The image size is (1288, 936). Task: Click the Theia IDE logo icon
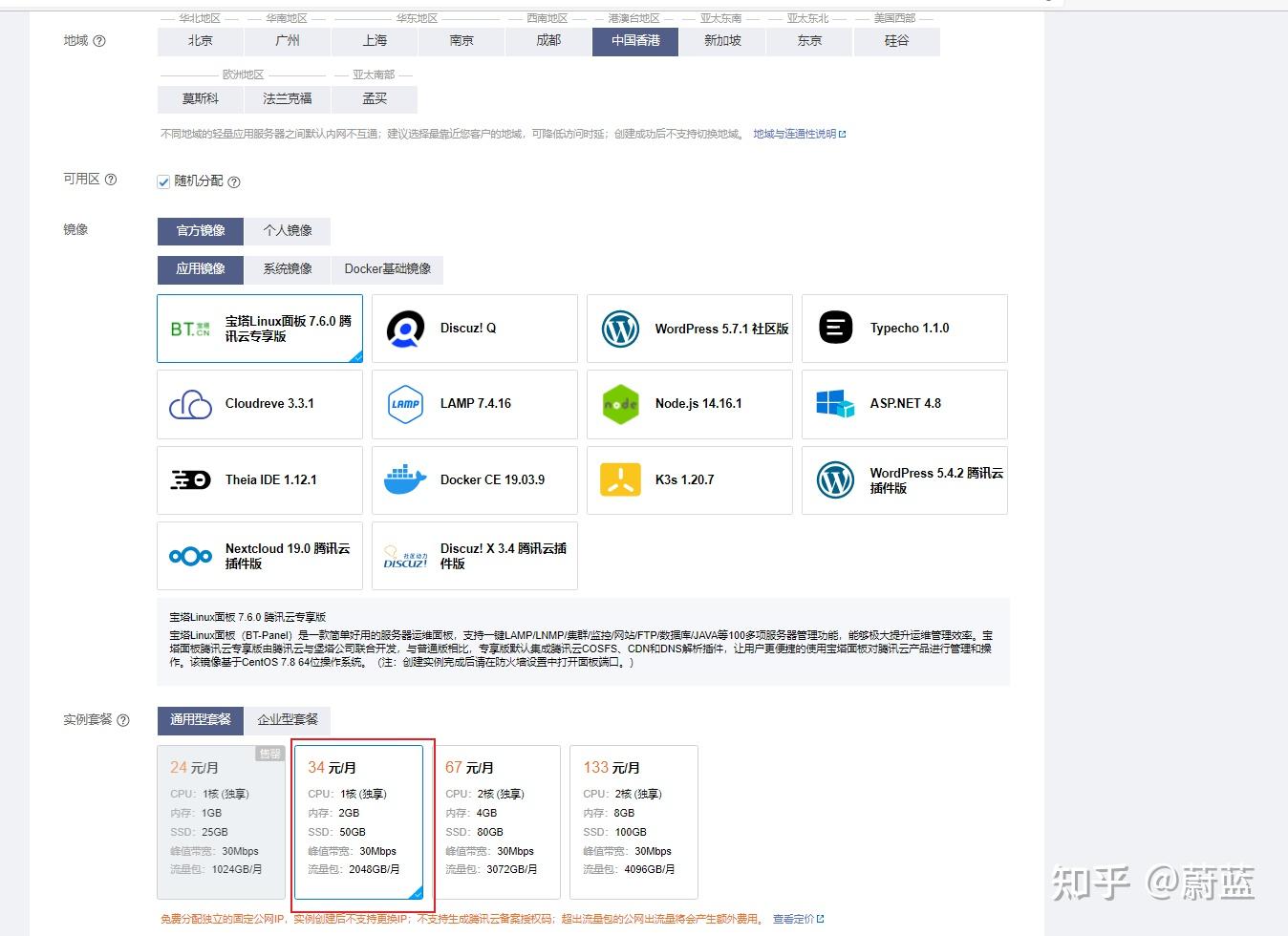[190, 479]
